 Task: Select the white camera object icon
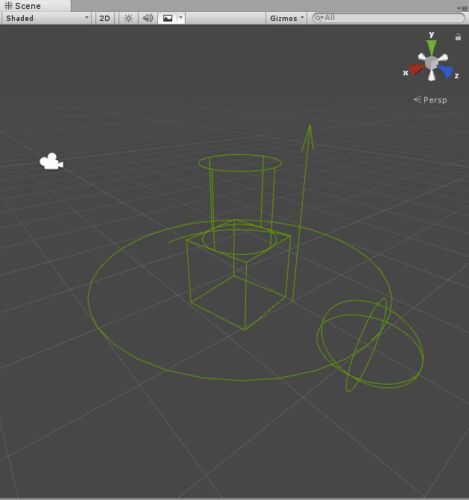click(51, 162)
